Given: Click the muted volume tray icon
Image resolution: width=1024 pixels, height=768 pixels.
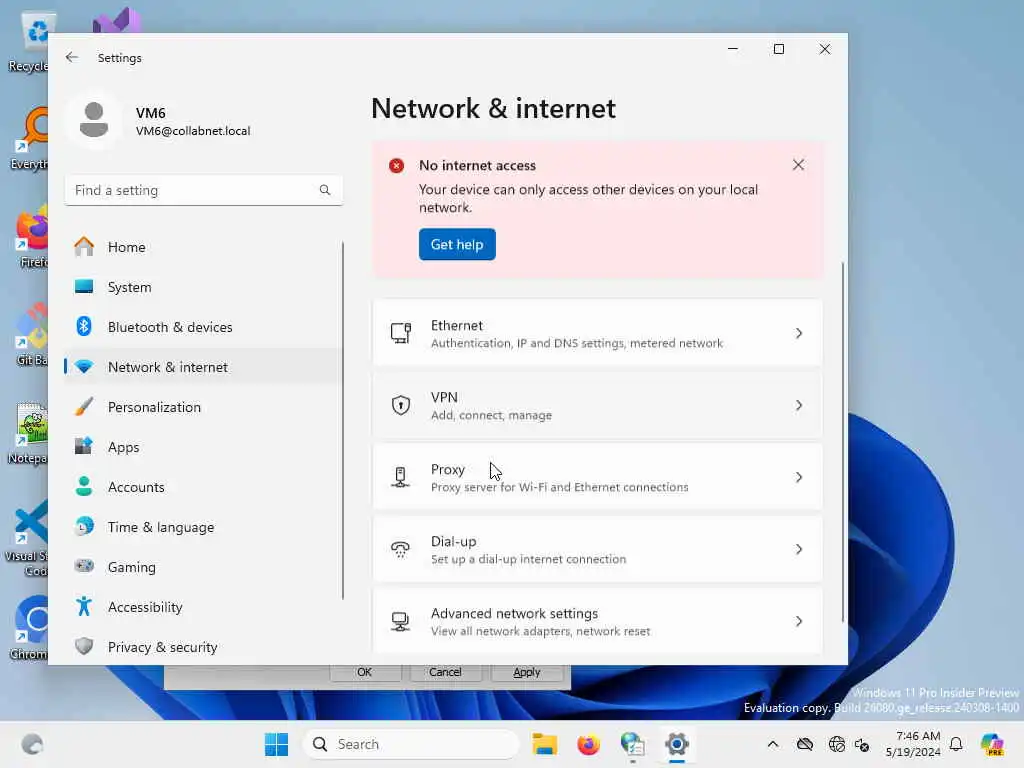Looking at the screenshot, I should coord(861,744).
